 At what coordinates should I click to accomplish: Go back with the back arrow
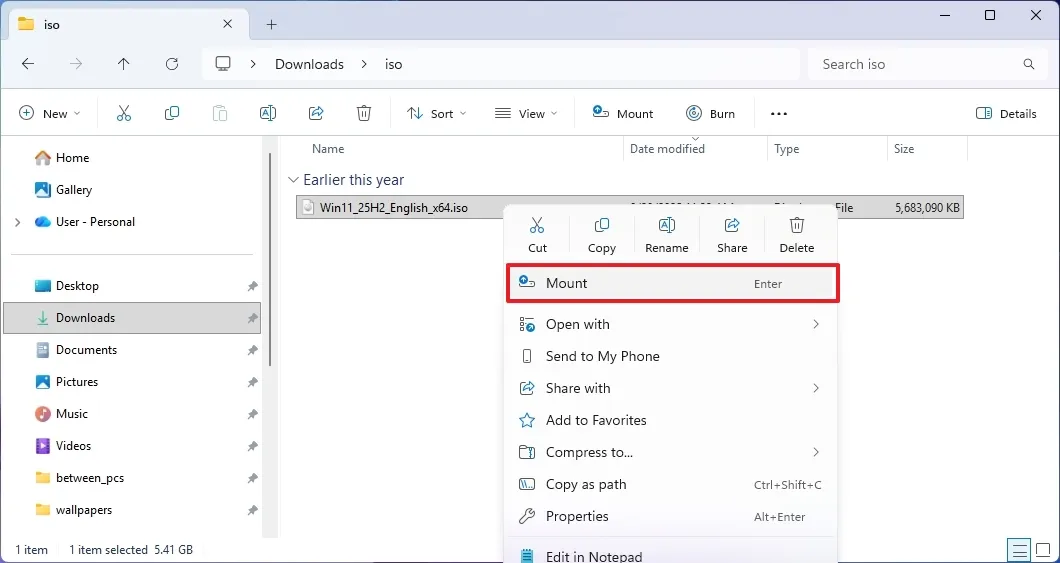pyautogui.click(x=28, y=64)
